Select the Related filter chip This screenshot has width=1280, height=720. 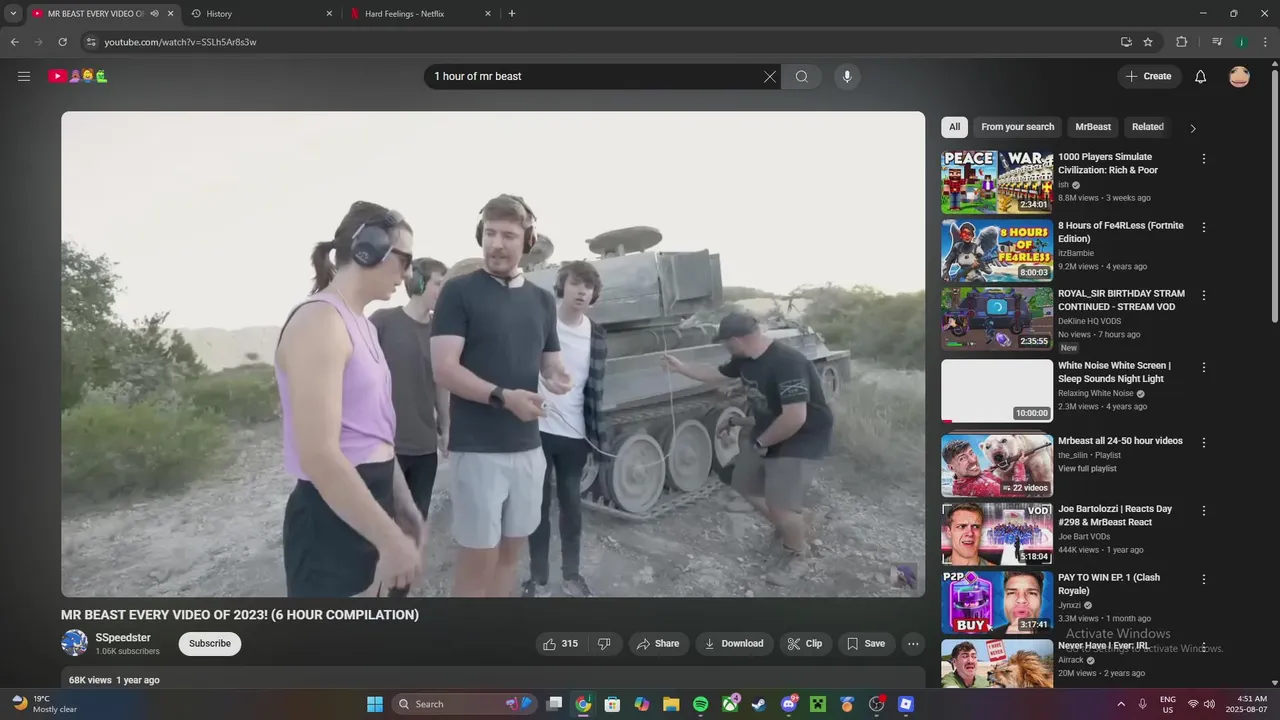coord(1148,127)
